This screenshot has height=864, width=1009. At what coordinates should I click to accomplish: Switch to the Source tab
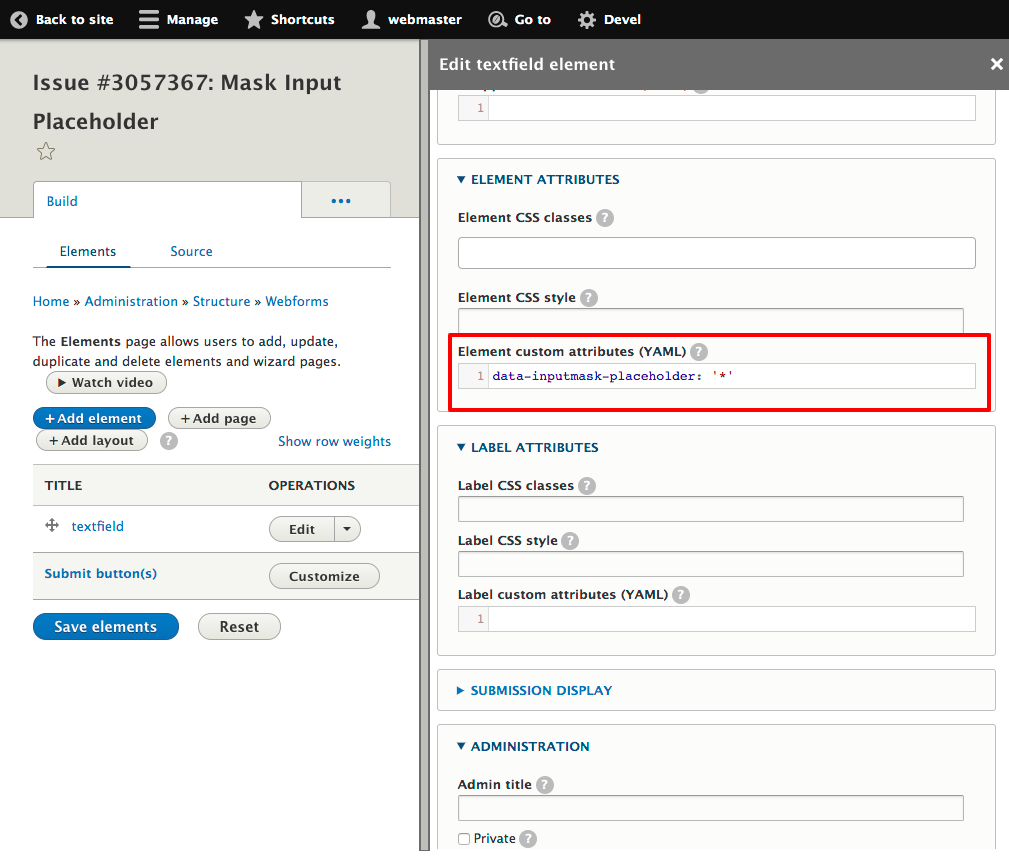191,252
